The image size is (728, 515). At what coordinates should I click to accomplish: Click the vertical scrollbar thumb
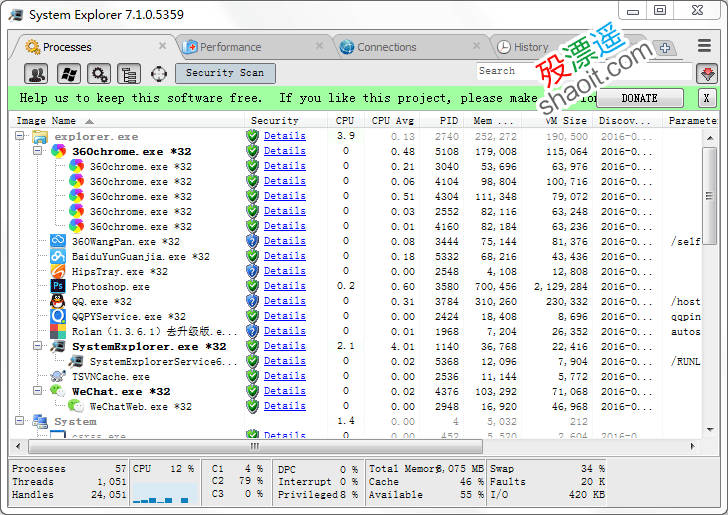[709, 196]
